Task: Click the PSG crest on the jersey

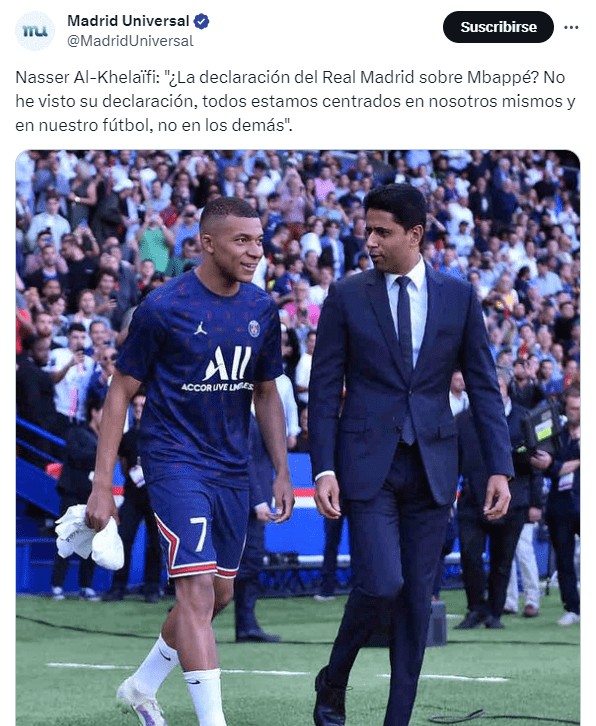Action: 254,329
